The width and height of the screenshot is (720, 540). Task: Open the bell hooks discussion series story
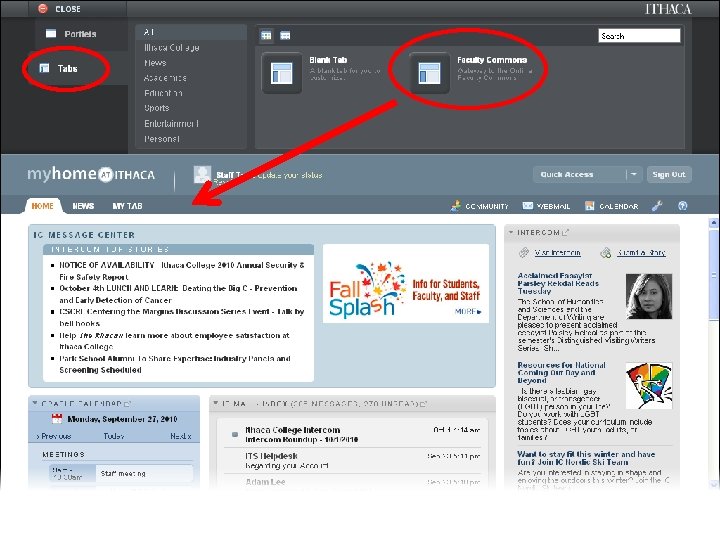click(181, 317)
